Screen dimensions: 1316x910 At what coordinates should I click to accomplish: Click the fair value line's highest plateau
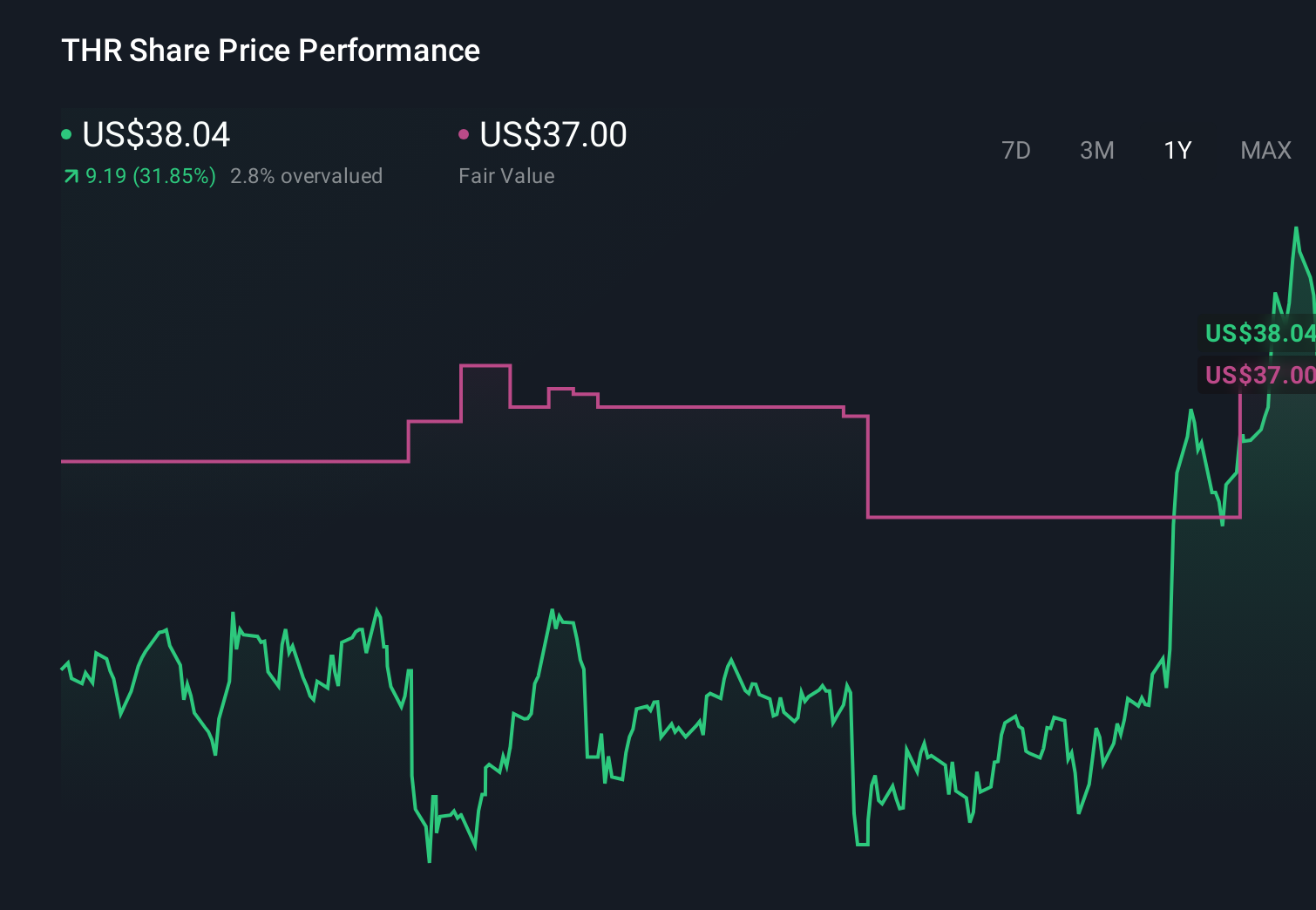click(x=485, y=366)
